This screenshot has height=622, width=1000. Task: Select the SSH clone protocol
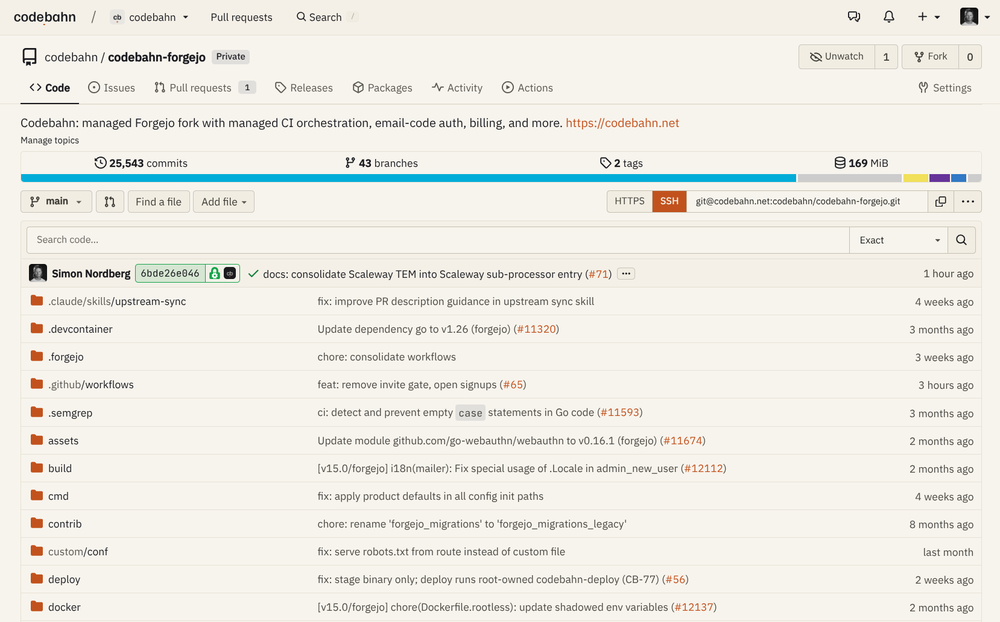coord(669,201)
